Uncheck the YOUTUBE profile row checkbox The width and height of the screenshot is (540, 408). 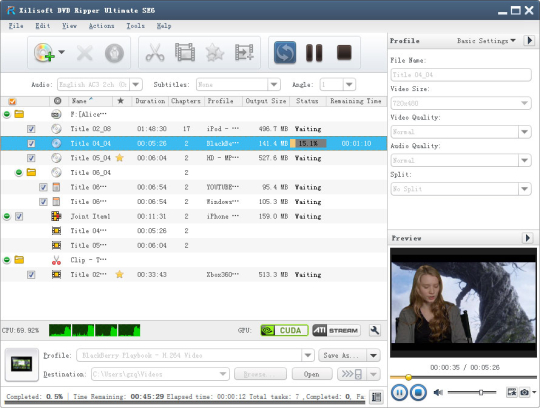(43, 187)
